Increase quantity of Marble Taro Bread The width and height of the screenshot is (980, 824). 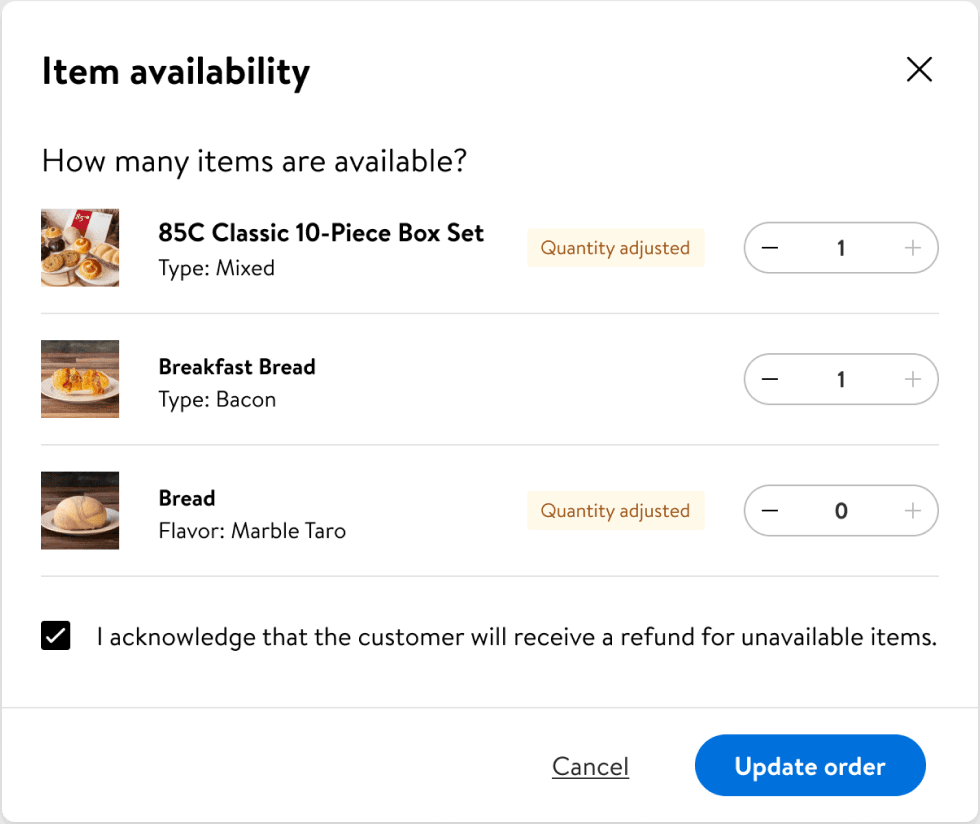[x=912, y=511]
